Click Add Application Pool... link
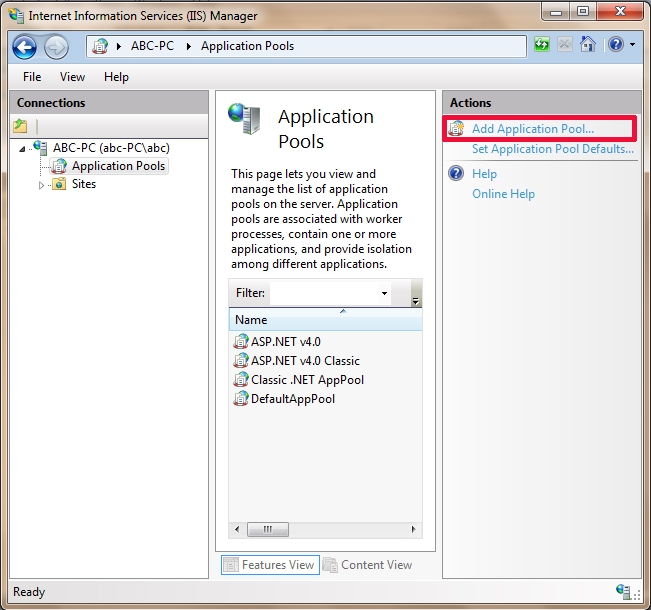The height and width of the screenshot is (610, 651). point(533,129)
